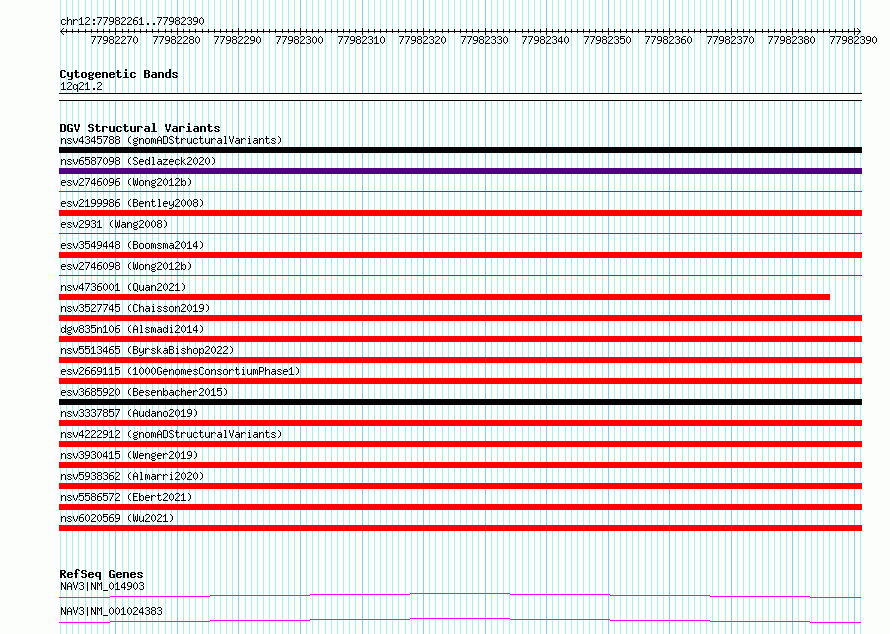890x634 pixels.
Task: Open variant esv2746098 (Wong2012b)
Action: coord(126,266)
